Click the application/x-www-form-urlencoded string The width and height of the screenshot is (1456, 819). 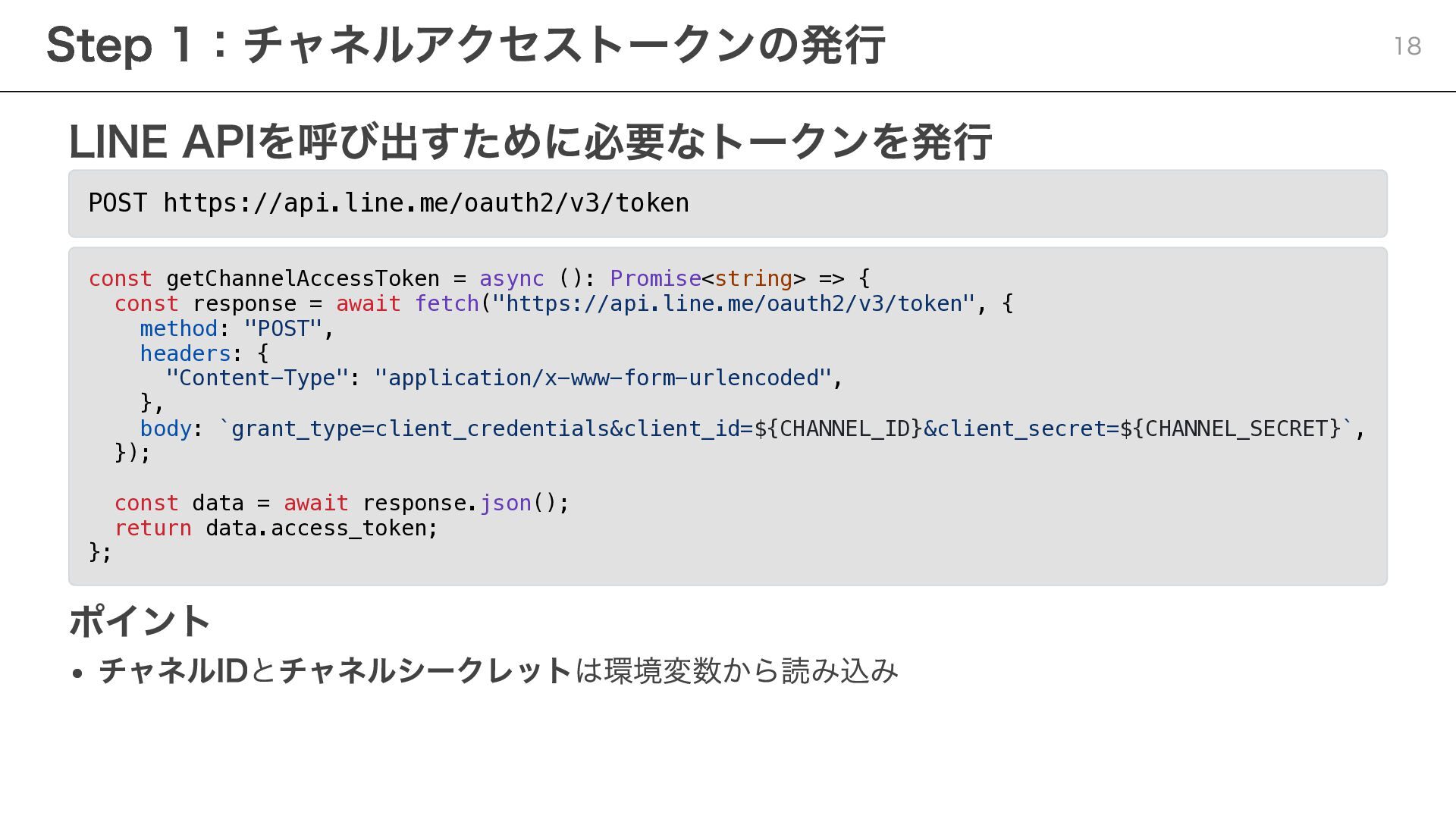pos(603,378)
